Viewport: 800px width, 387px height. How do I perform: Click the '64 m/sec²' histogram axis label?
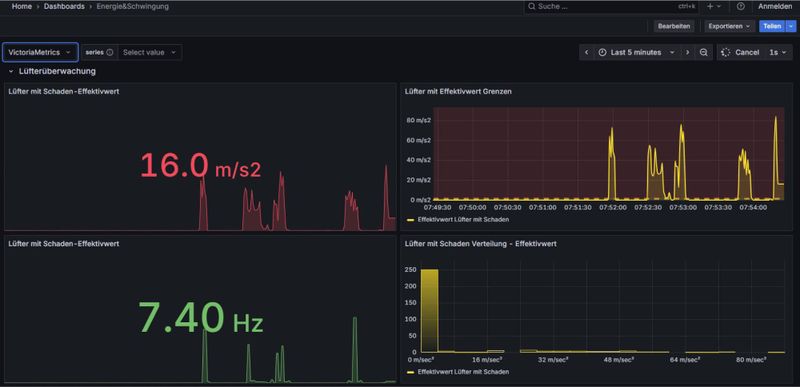click(685, 360)
